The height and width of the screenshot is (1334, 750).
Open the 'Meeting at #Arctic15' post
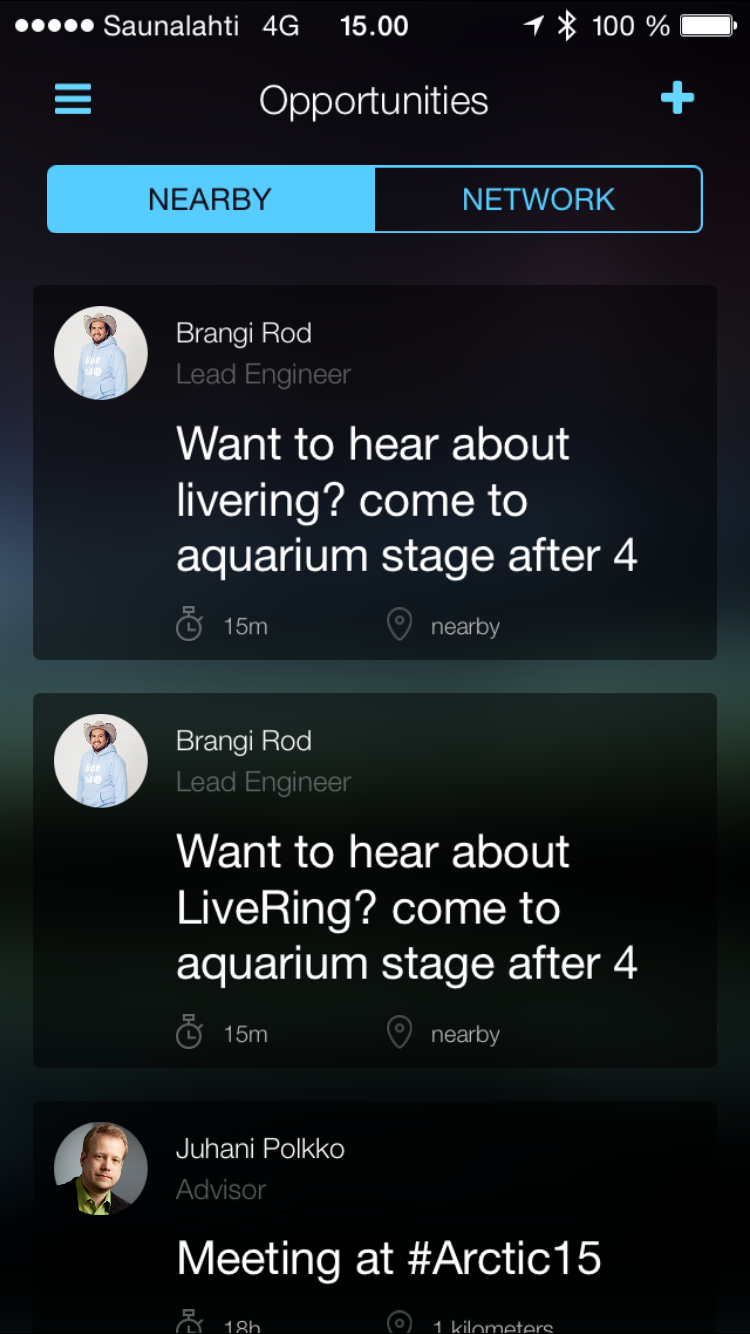(389, 1258)
